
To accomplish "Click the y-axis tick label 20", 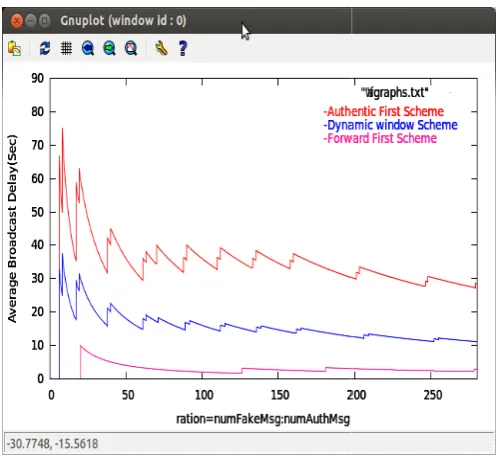I will (x=38, y=312).
